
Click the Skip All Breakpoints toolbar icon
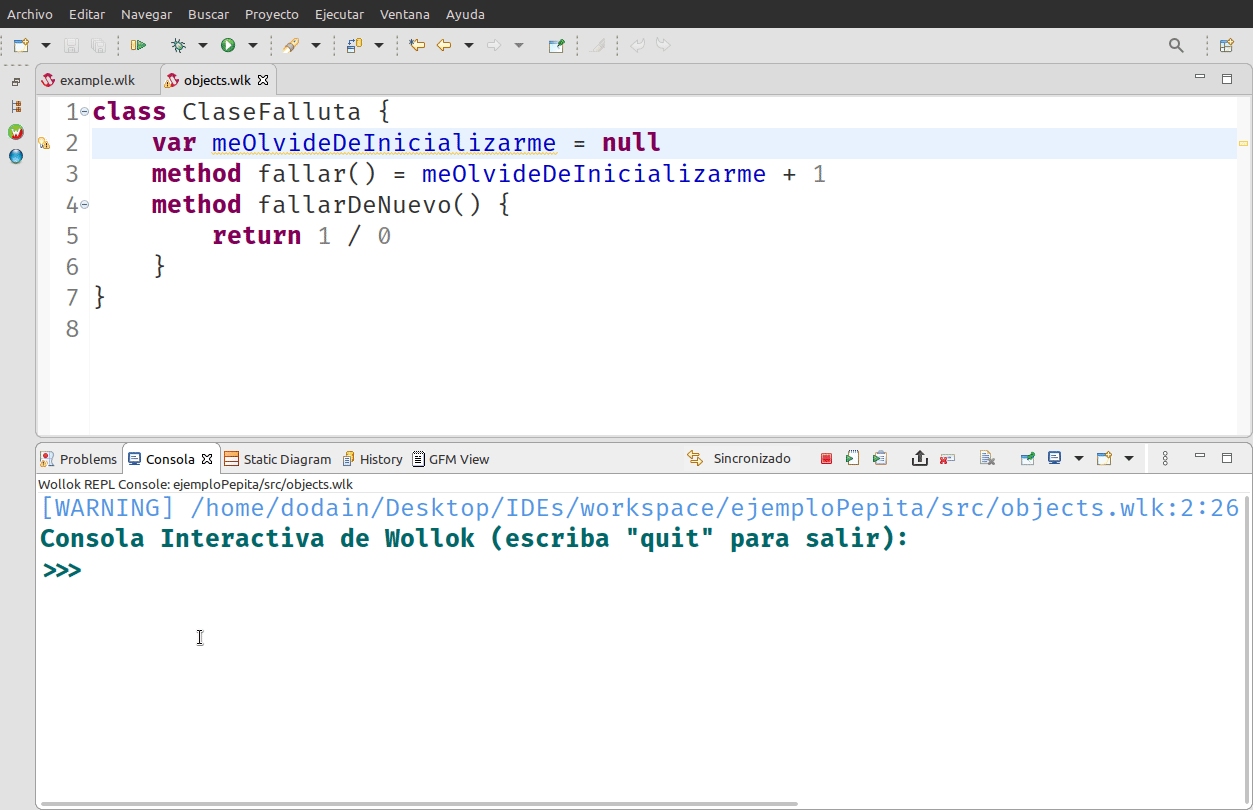pyautogui.click(x=138, y=45)
